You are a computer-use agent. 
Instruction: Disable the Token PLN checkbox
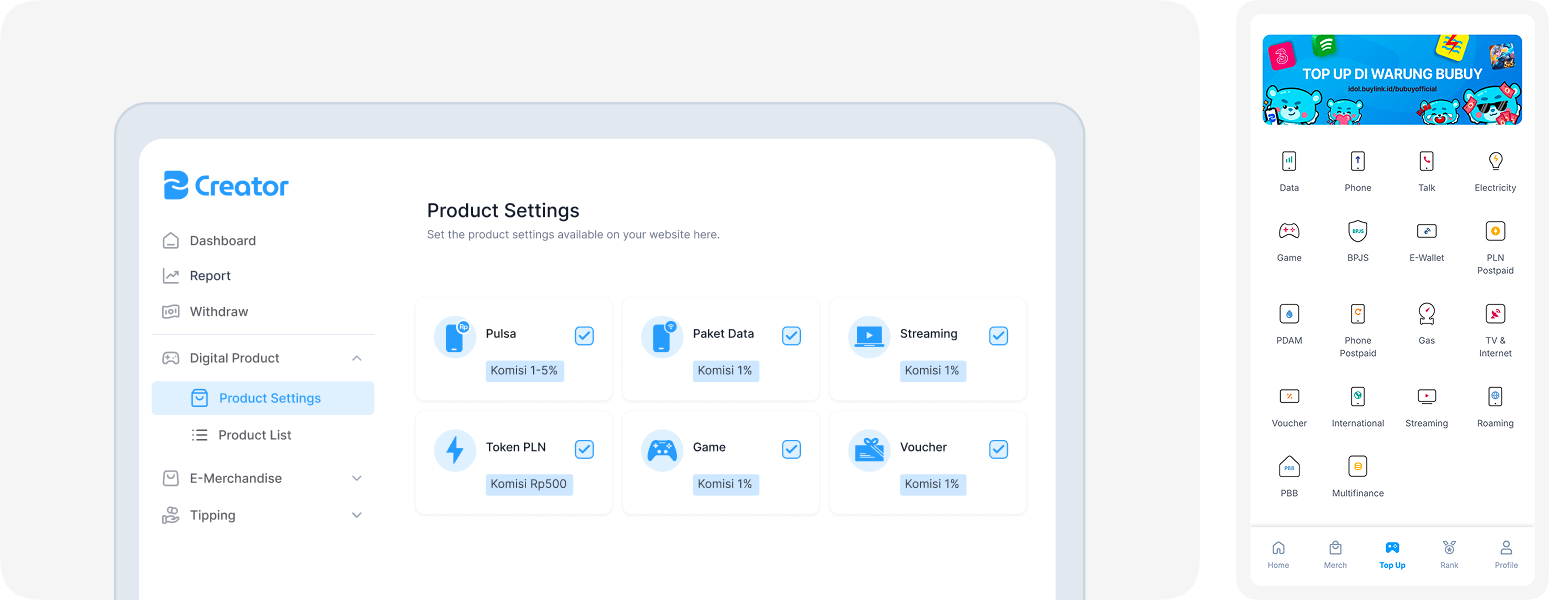584,450
